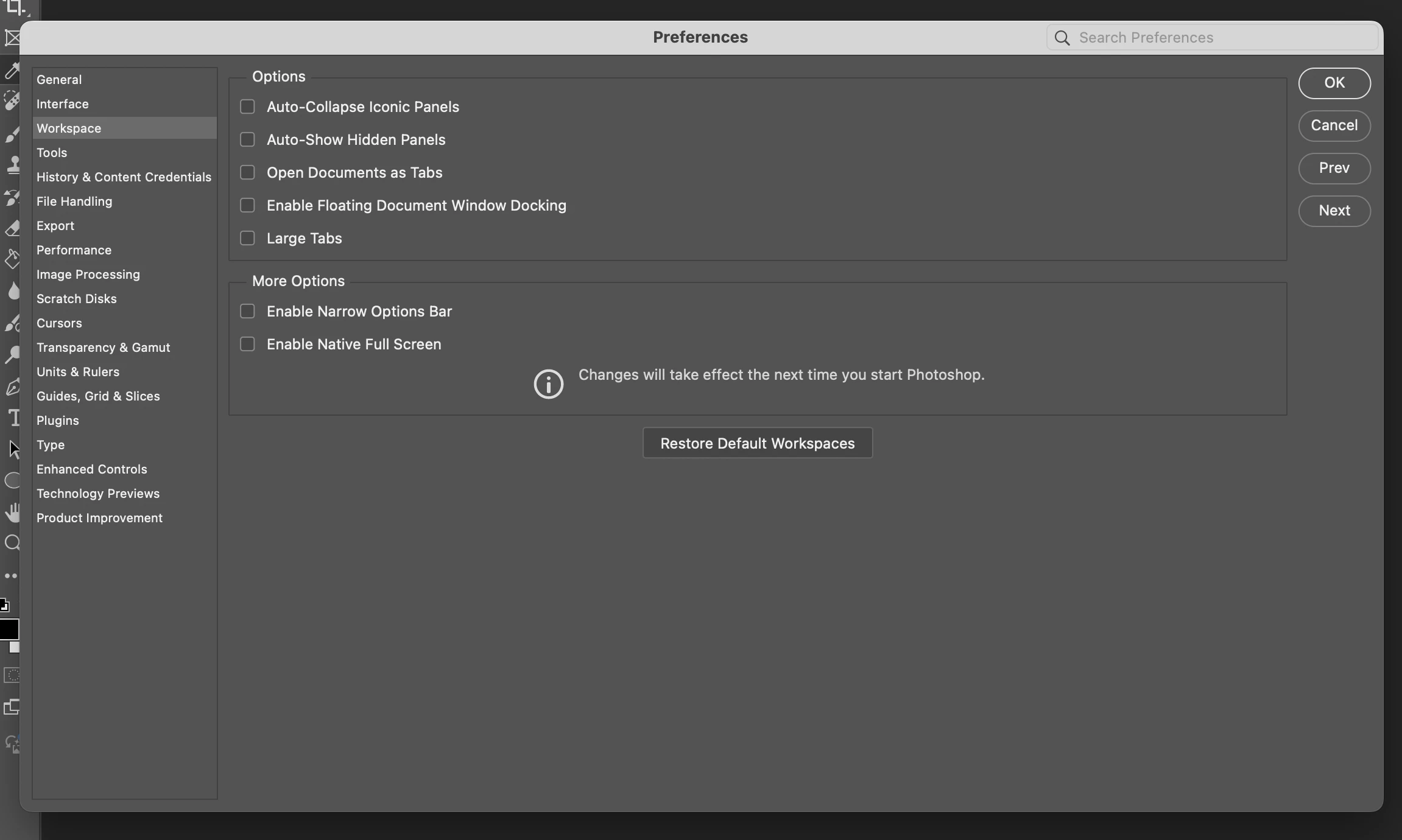Select the Clone Stamp tool
The image size is (1402, 840).
[x=12, y=164]
